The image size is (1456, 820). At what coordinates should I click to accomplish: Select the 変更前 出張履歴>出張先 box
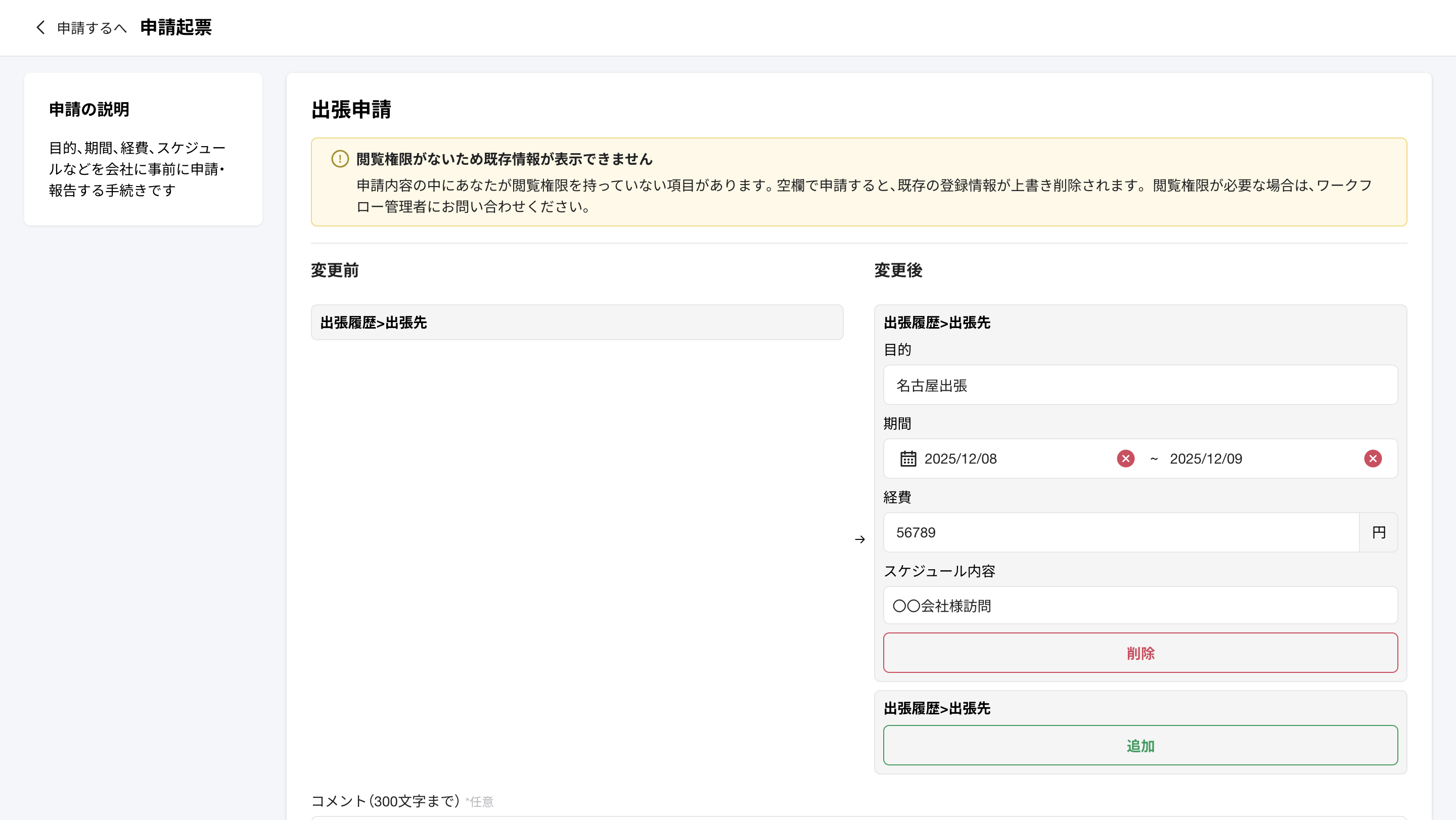pyautogui.click(x=576, y=322)
